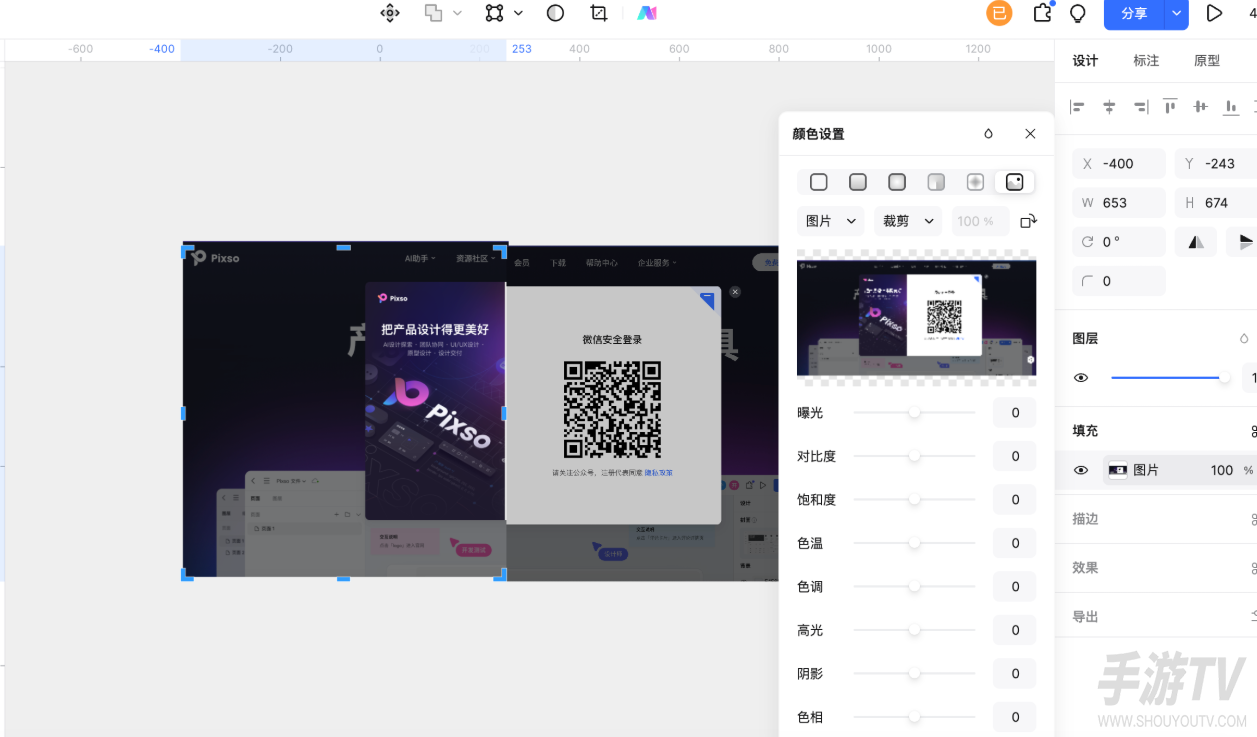Open boolean operations dropdown arrow
1257x737 pixels.
pos(457,13)
